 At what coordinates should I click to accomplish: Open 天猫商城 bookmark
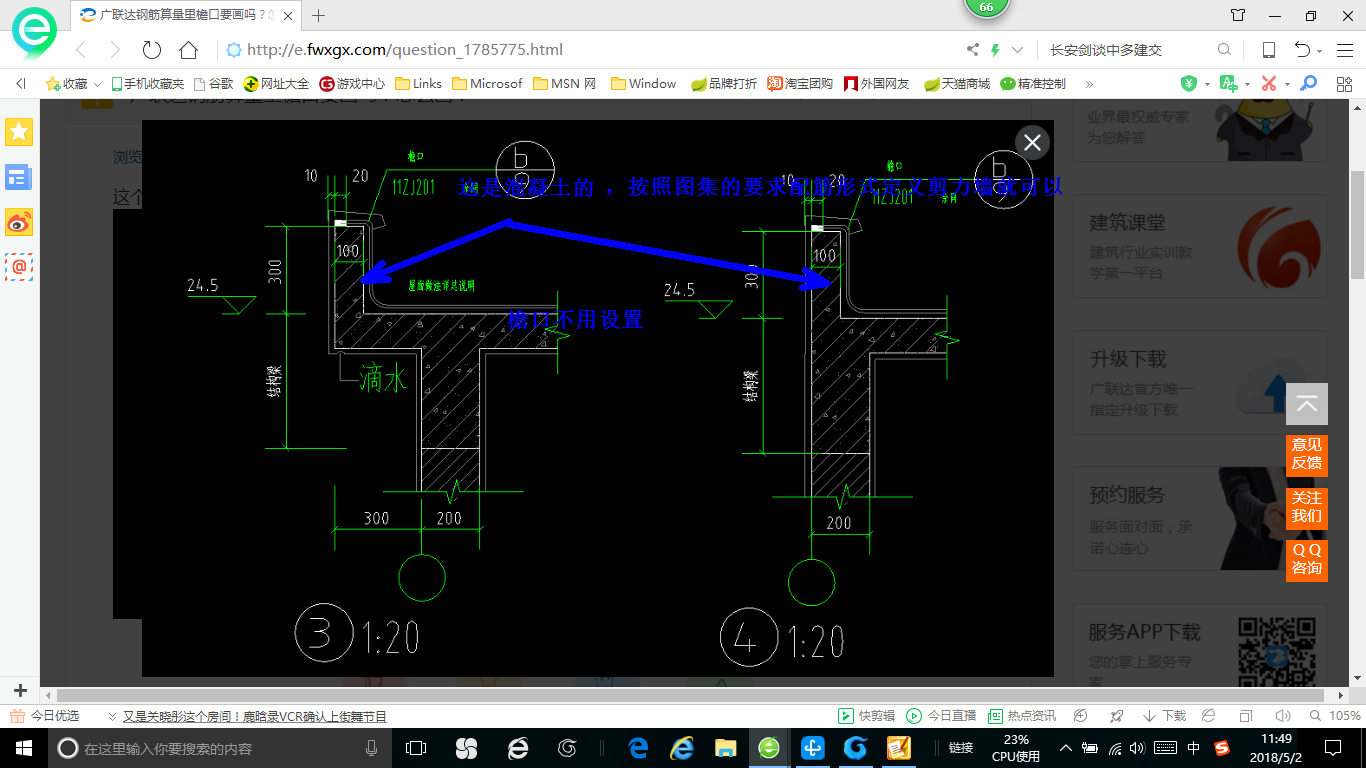pyautogui.click(x=957, y=84)
